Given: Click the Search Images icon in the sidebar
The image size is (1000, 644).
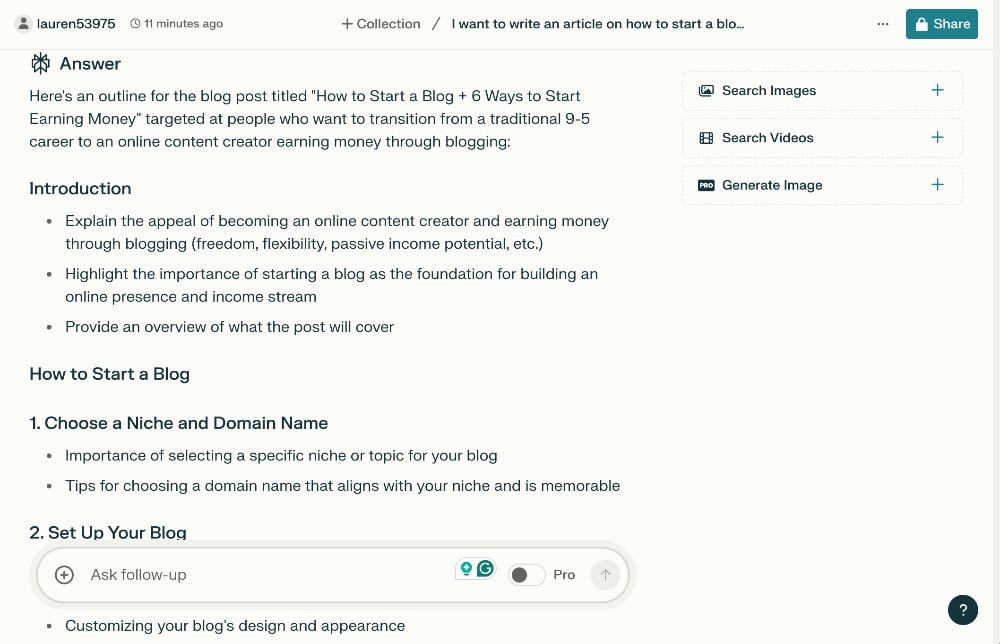Looking at the screenshot, I should pyautogui.click(x=706, y=90).
